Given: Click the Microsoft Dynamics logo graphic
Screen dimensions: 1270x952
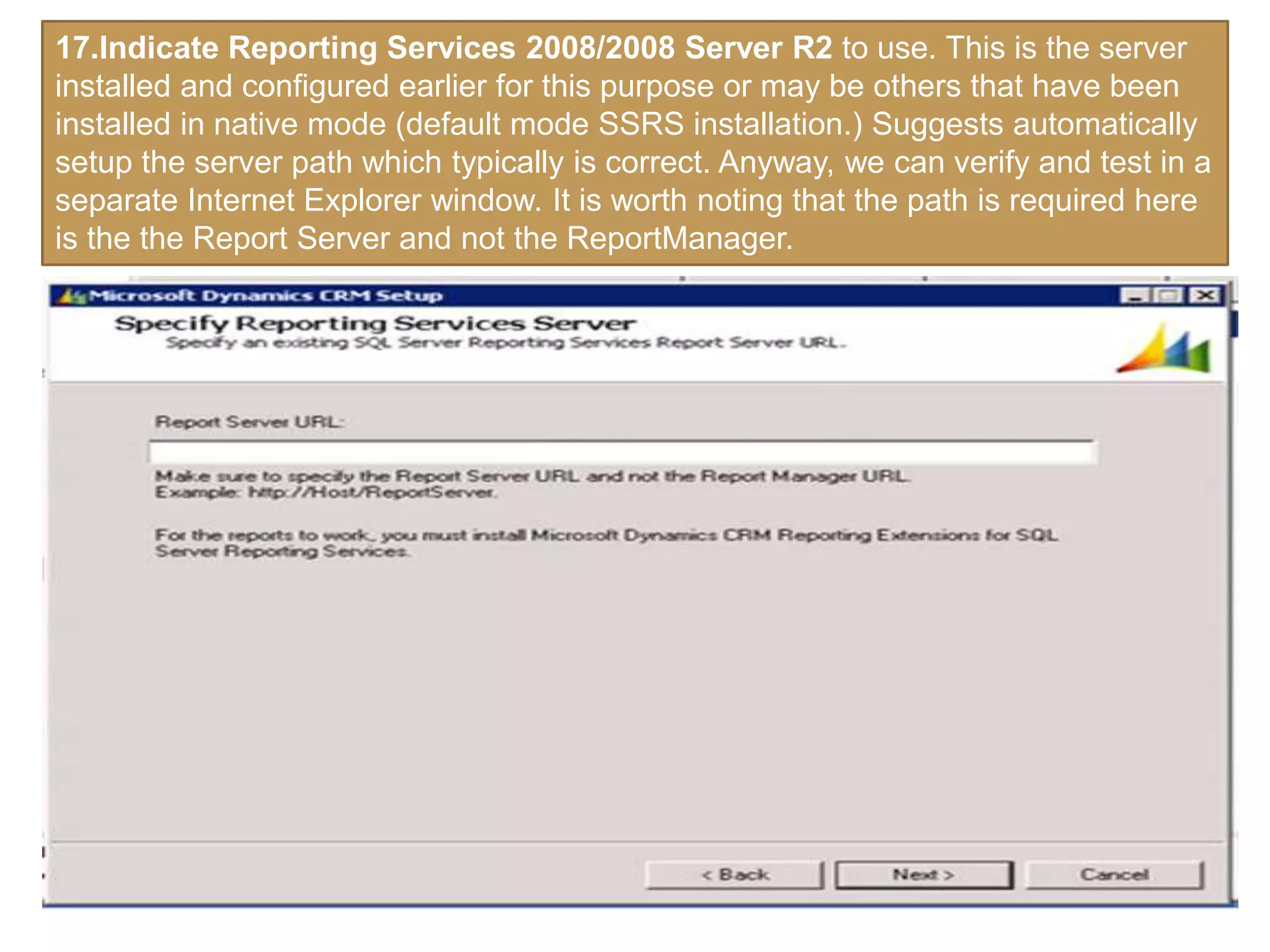Looking at the screenshot, I should tap(1164, 348).
